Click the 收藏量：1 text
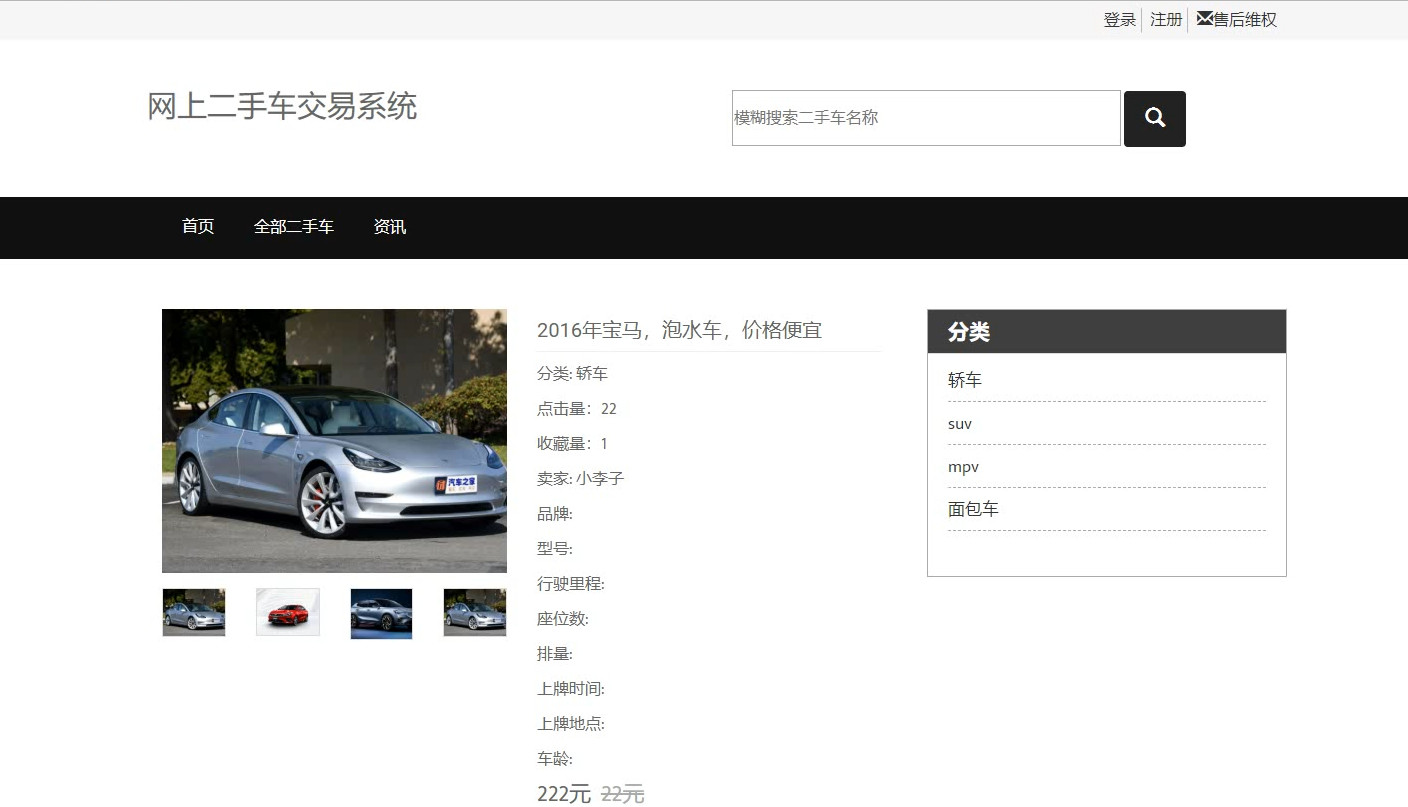Viewport: 1408px width, 807px height. click(573, 444)
